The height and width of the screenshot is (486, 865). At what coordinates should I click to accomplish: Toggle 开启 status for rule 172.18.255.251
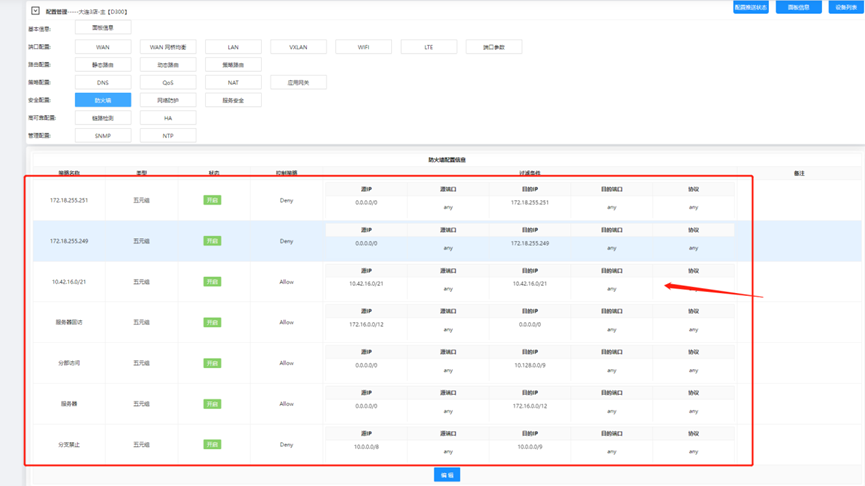pos(212,200)
